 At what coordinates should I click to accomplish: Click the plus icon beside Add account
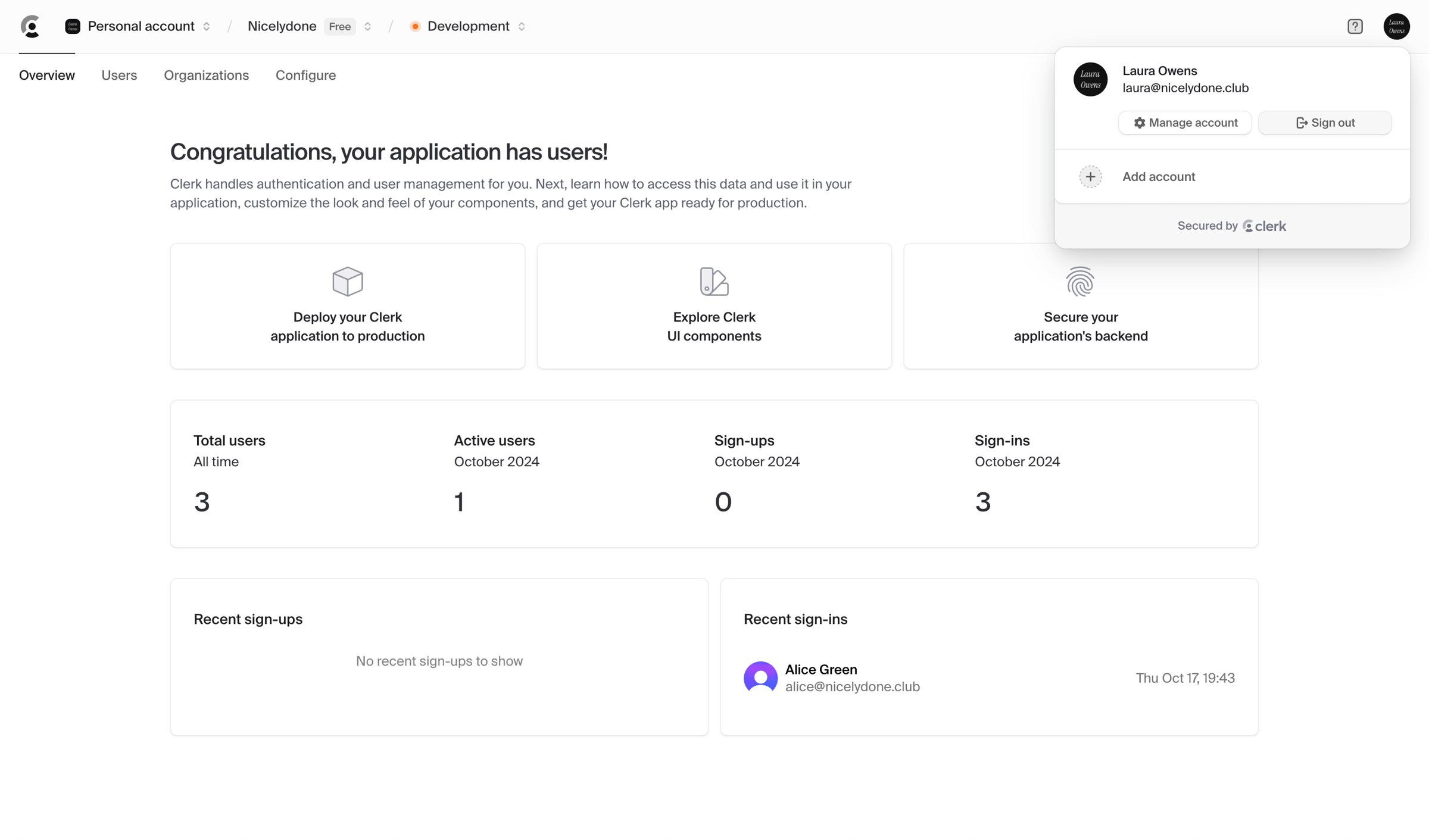pos(1090,177)
